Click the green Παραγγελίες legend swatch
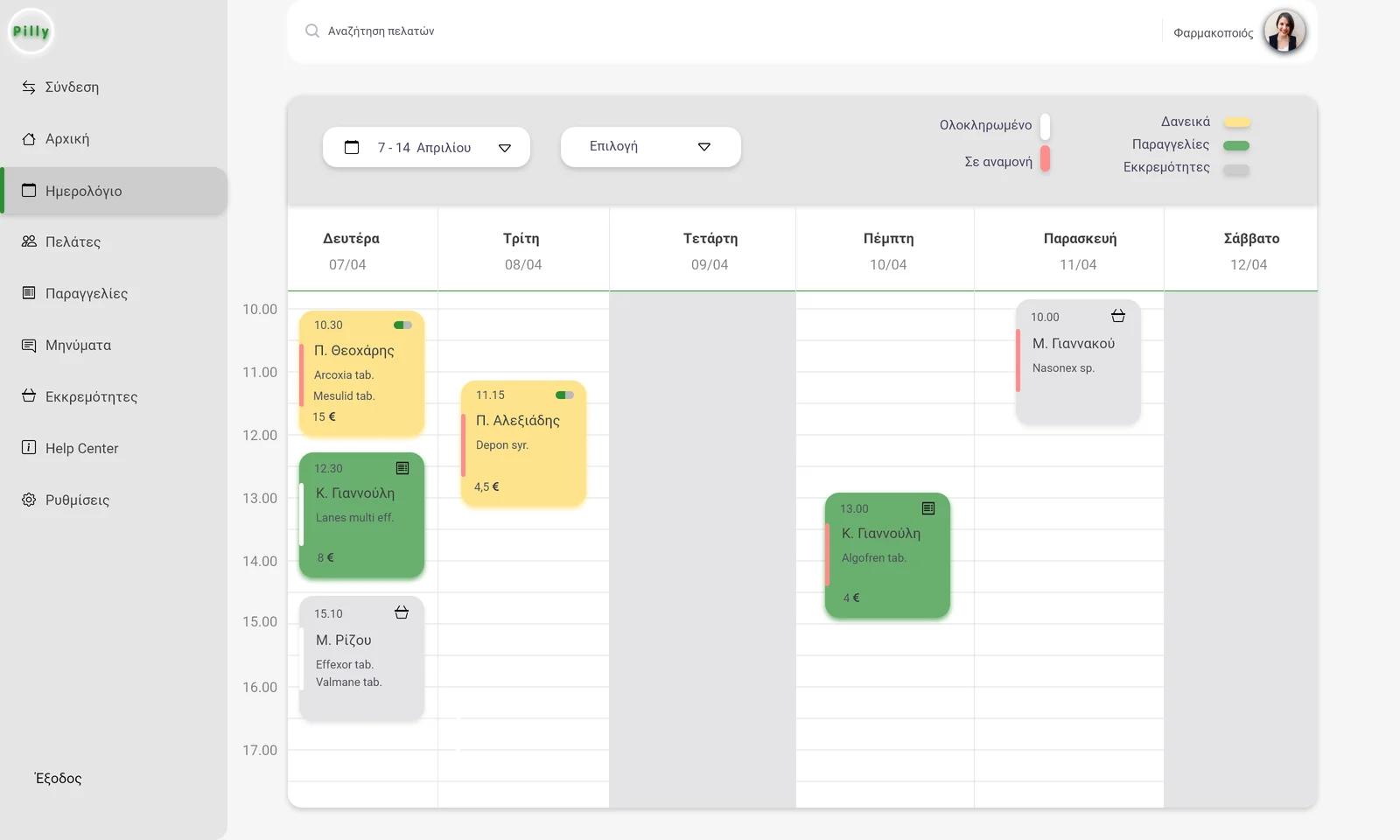 point(1236,145)
